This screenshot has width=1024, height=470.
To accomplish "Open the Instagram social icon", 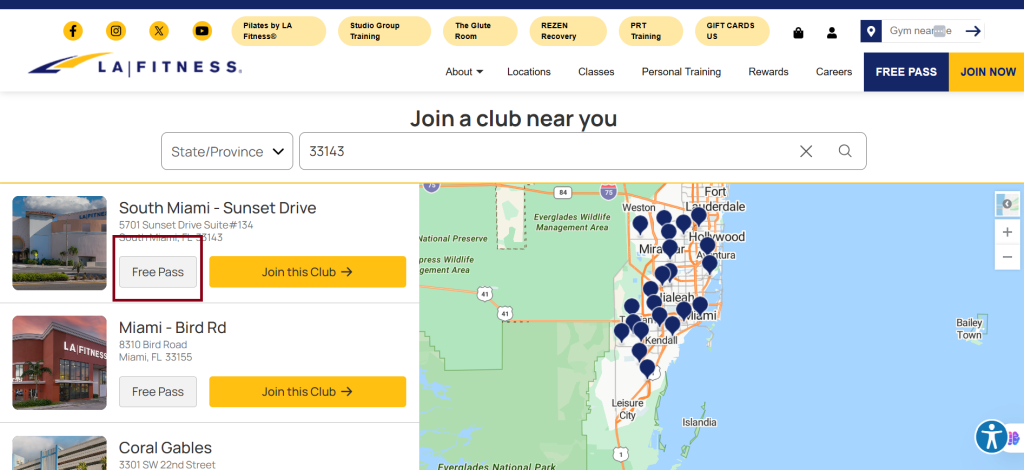I will tap(116, 31).
